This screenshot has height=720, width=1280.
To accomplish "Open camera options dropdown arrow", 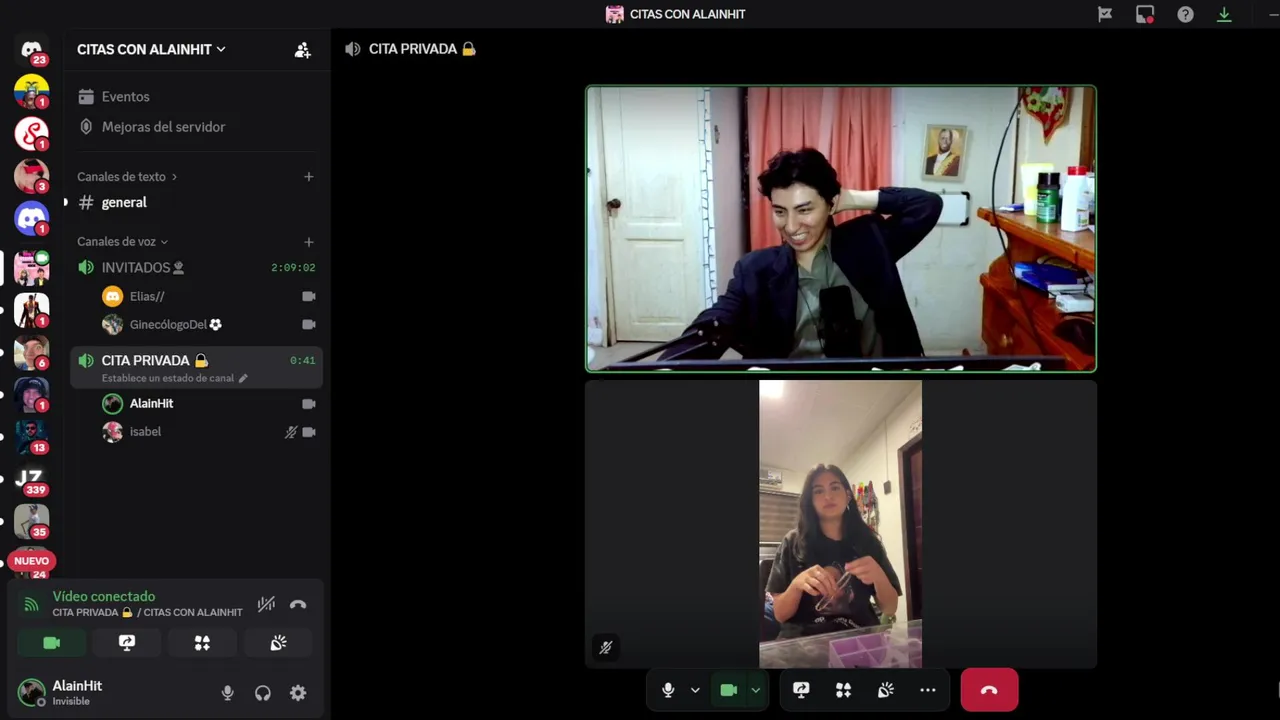I will point(756,690).
